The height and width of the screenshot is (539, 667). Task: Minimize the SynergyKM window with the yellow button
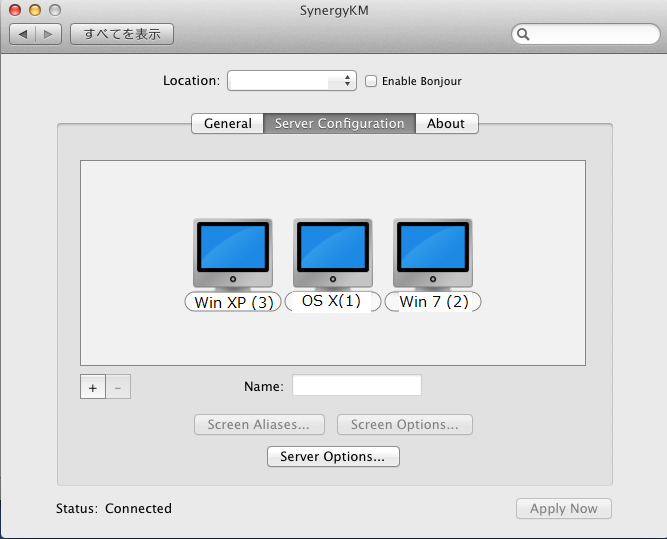[x=35, y=10]
